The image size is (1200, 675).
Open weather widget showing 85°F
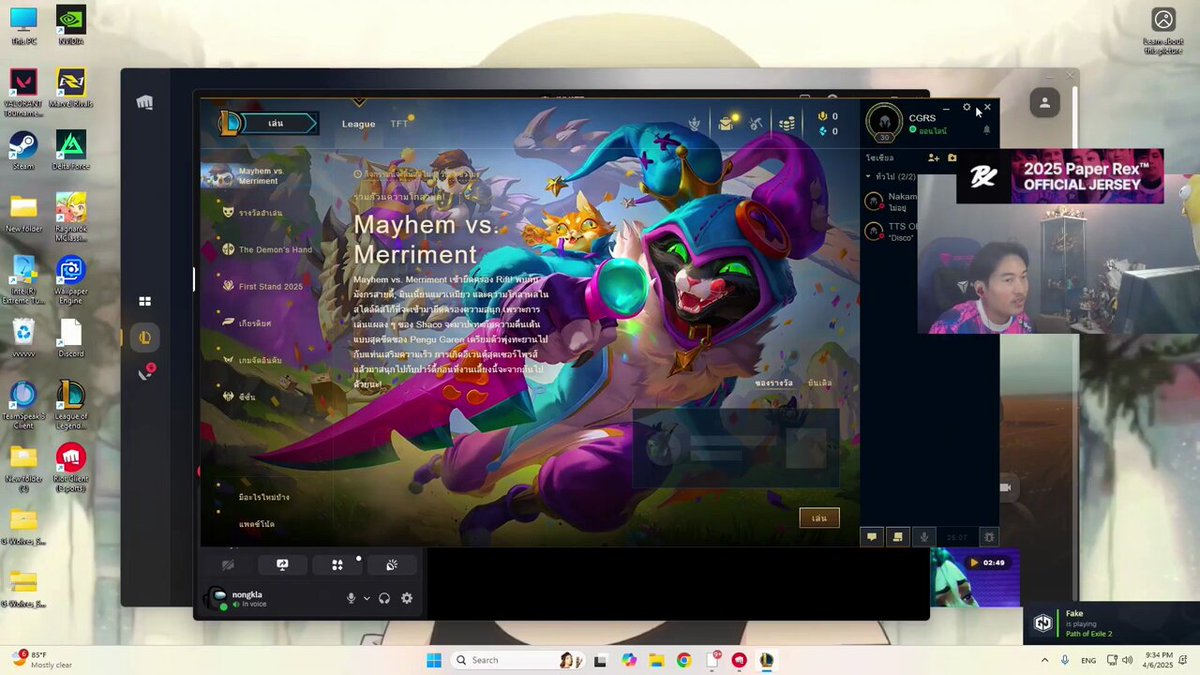pyautogui.click(x=42, y=660)
